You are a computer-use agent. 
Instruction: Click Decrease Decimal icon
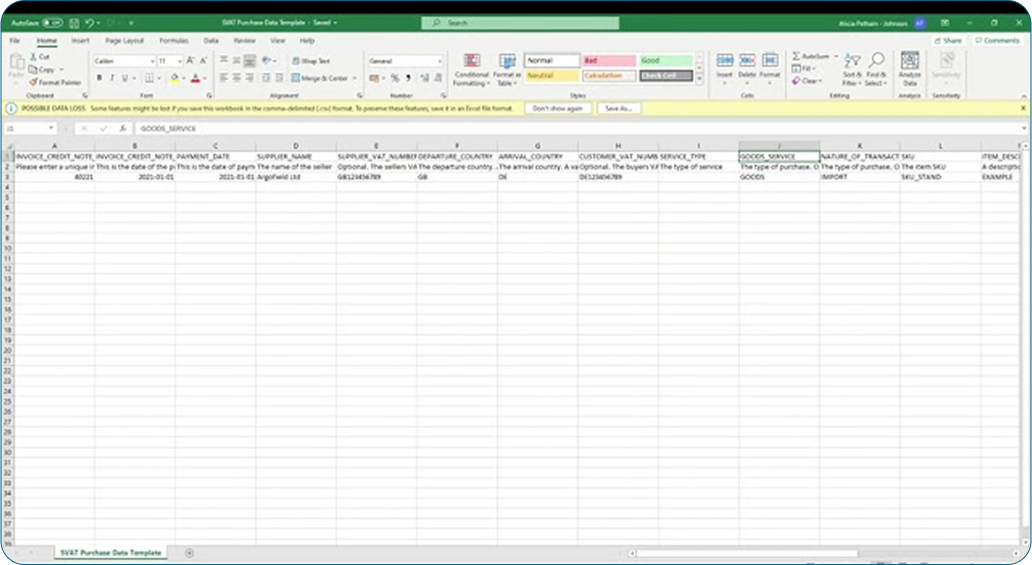[x=438, y=78]
